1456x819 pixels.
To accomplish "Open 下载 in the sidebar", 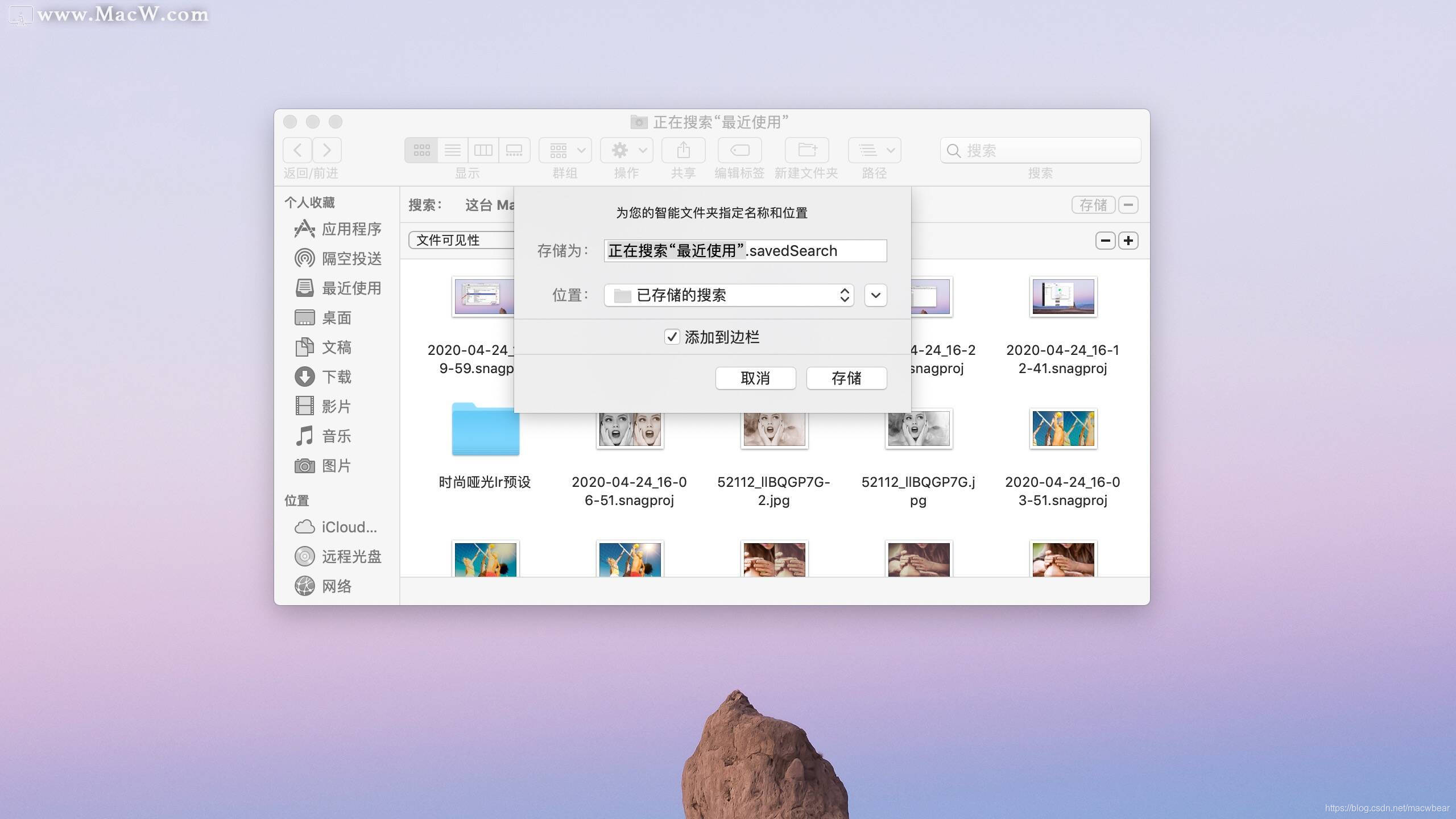I will (323, 377).
